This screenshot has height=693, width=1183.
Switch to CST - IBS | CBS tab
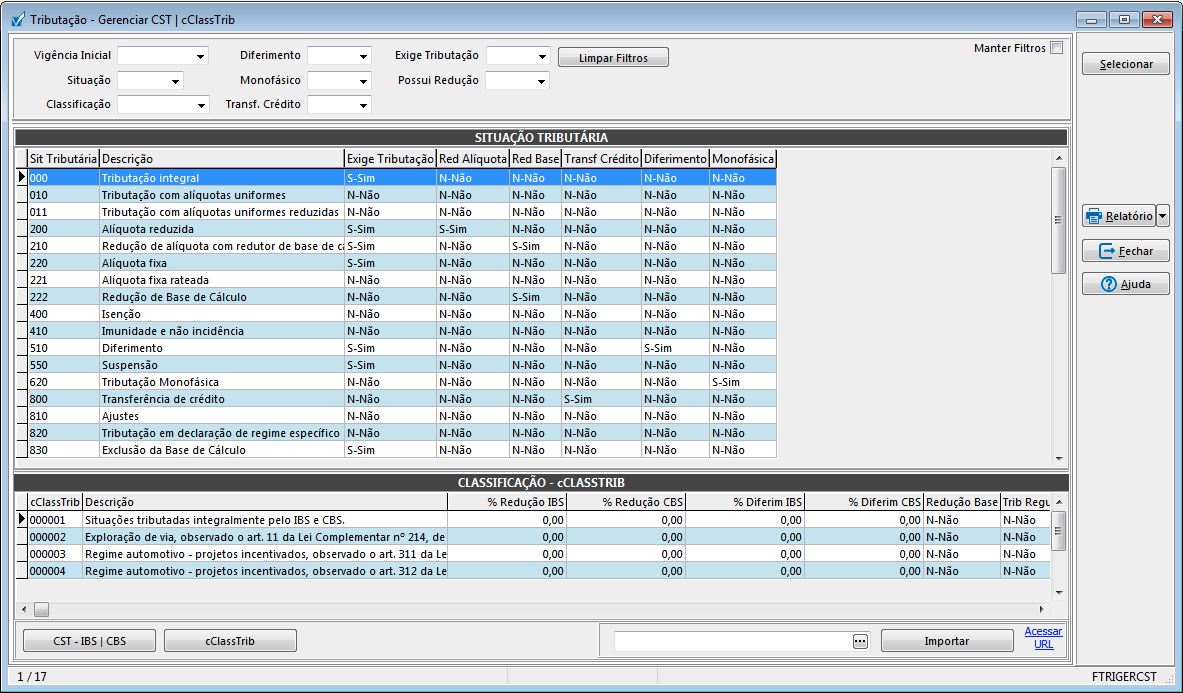(89, 641)
